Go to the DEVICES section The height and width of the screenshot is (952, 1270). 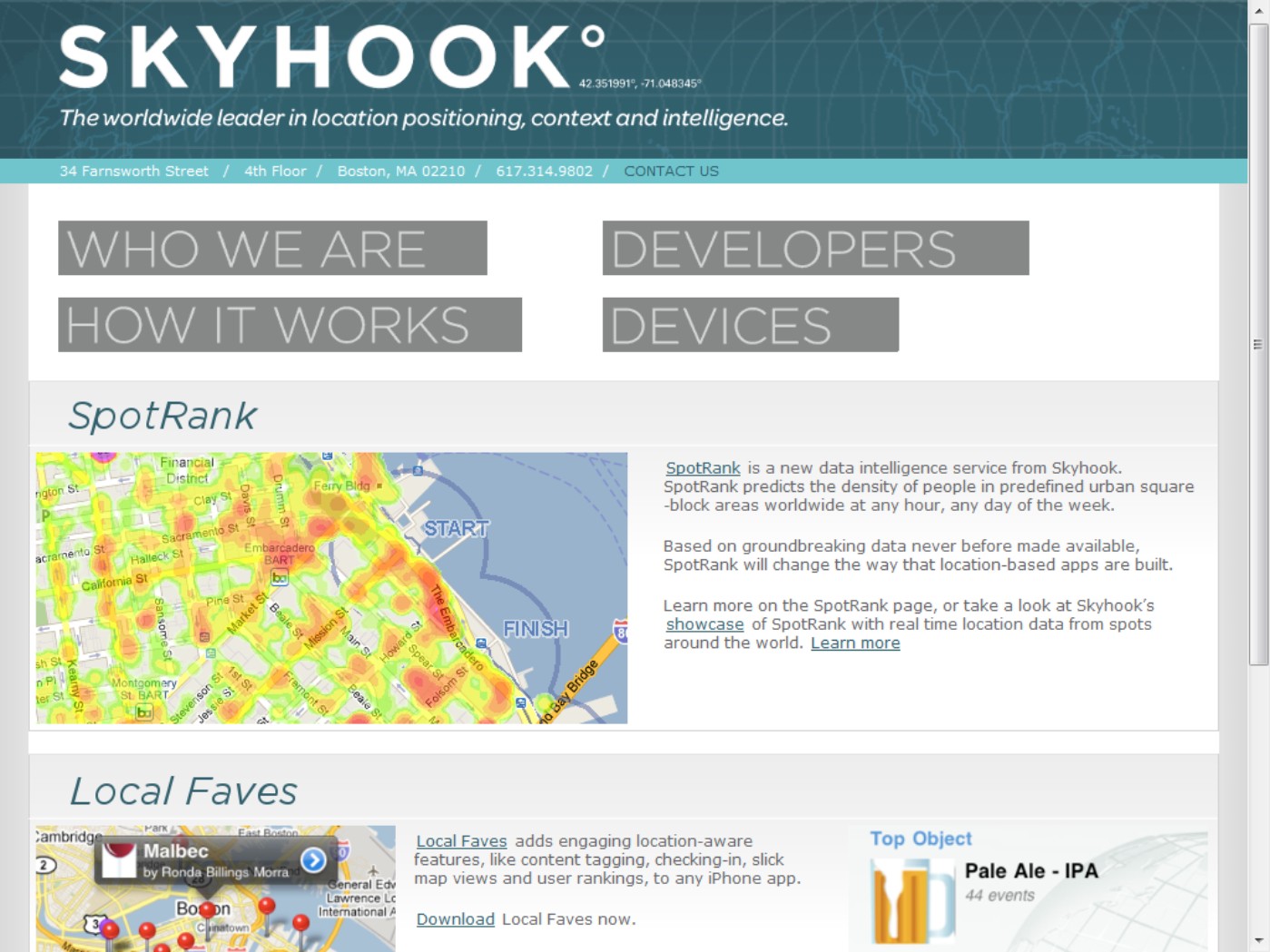tap(751, 325)
